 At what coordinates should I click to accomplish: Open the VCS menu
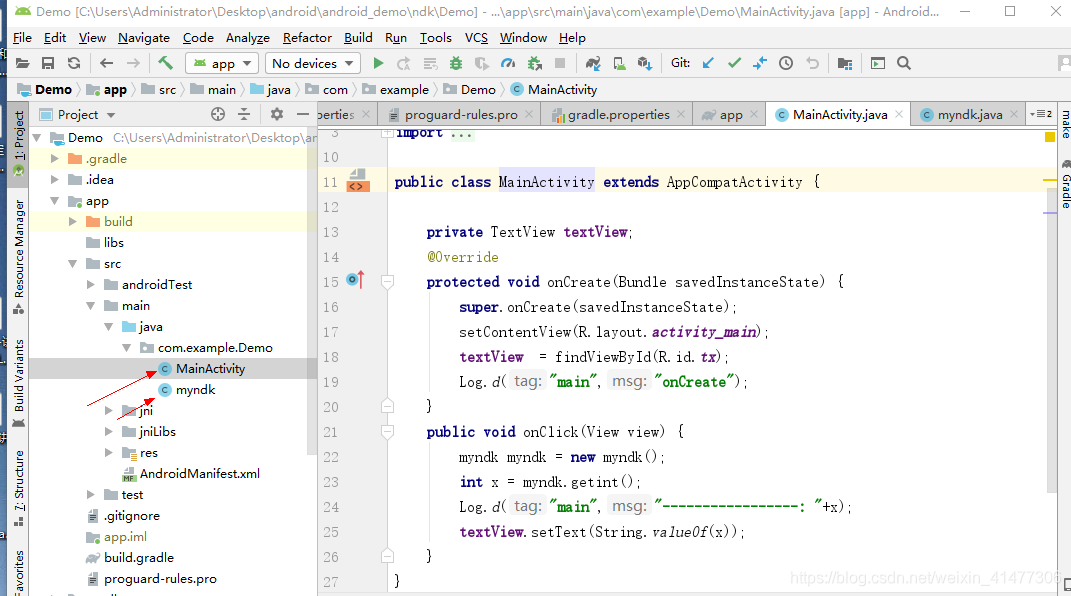[476, 38]
